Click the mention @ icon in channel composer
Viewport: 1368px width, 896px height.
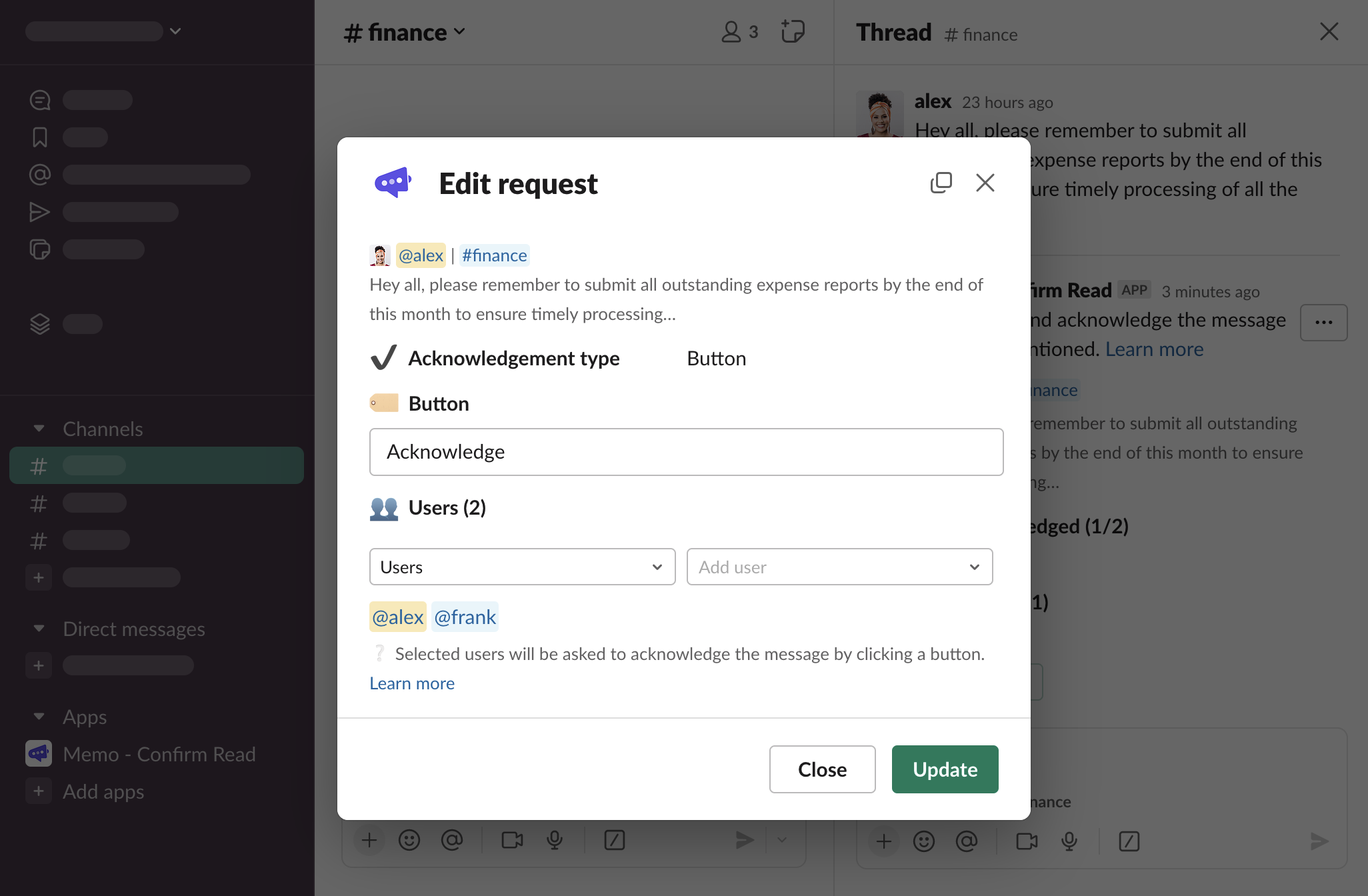click(x=452, y=840)
